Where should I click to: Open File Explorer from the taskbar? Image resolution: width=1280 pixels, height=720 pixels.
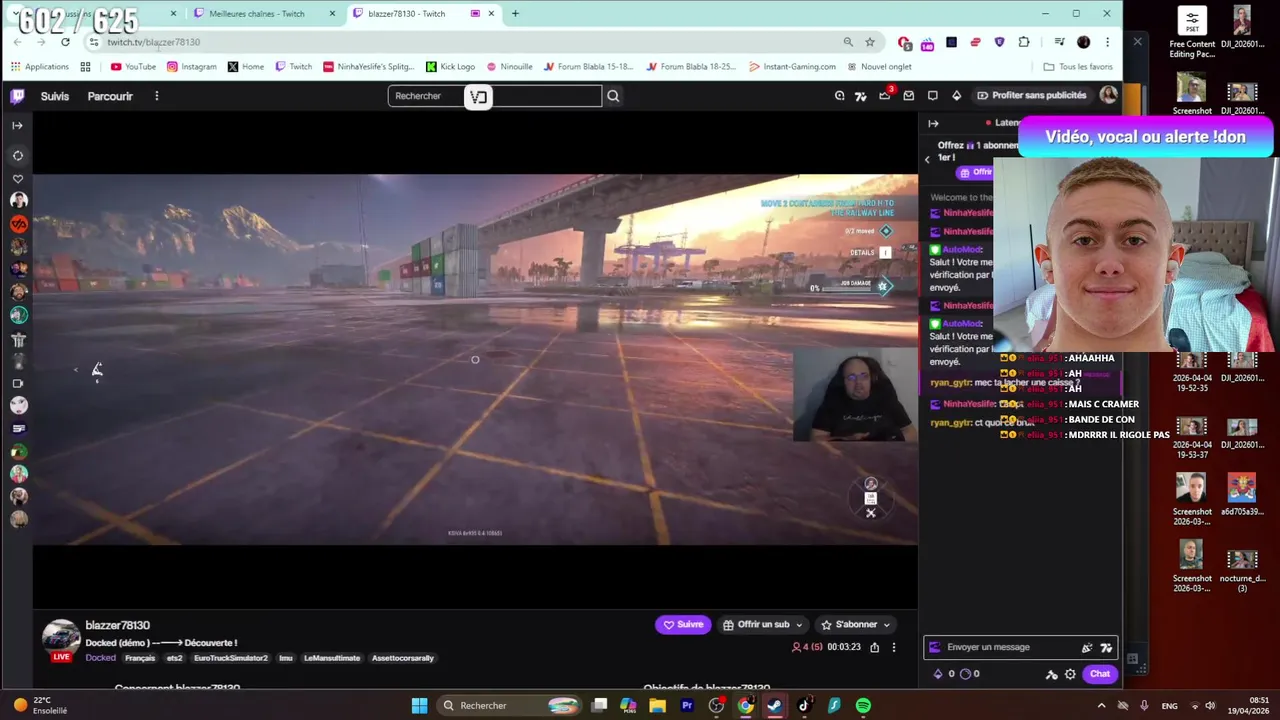[657, 705]
